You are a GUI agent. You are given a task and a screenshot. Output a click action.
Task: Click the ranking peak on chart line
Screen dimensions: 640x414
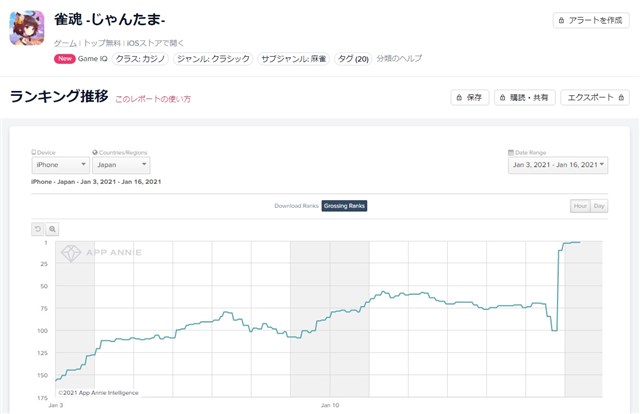pyautogui.click(x=575, y=242)
